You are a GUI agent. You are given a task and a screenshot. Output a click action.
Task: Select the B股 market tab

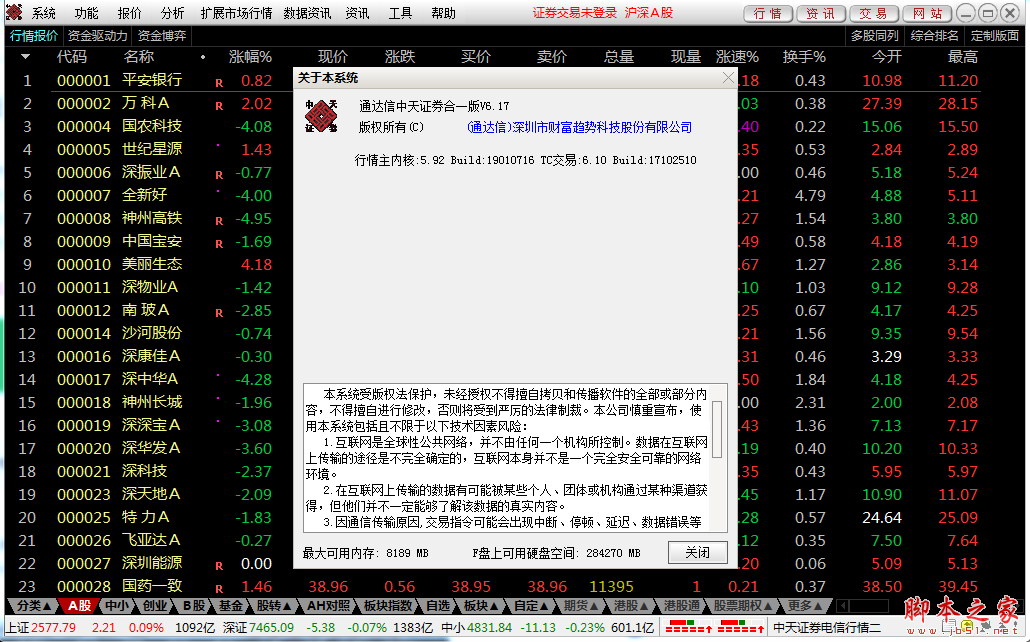pos(193,605)
